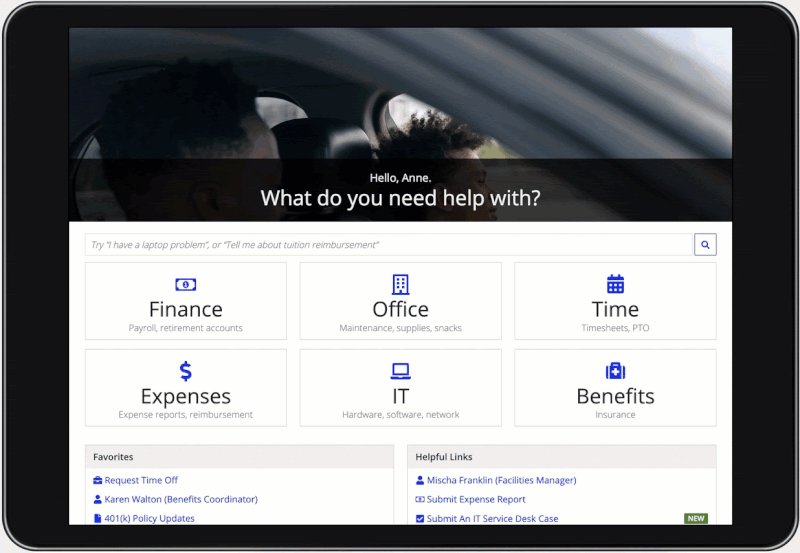Click 'What do you need help with?' heading
Viewport: 800px width, 553px height.
pos(401,198)
